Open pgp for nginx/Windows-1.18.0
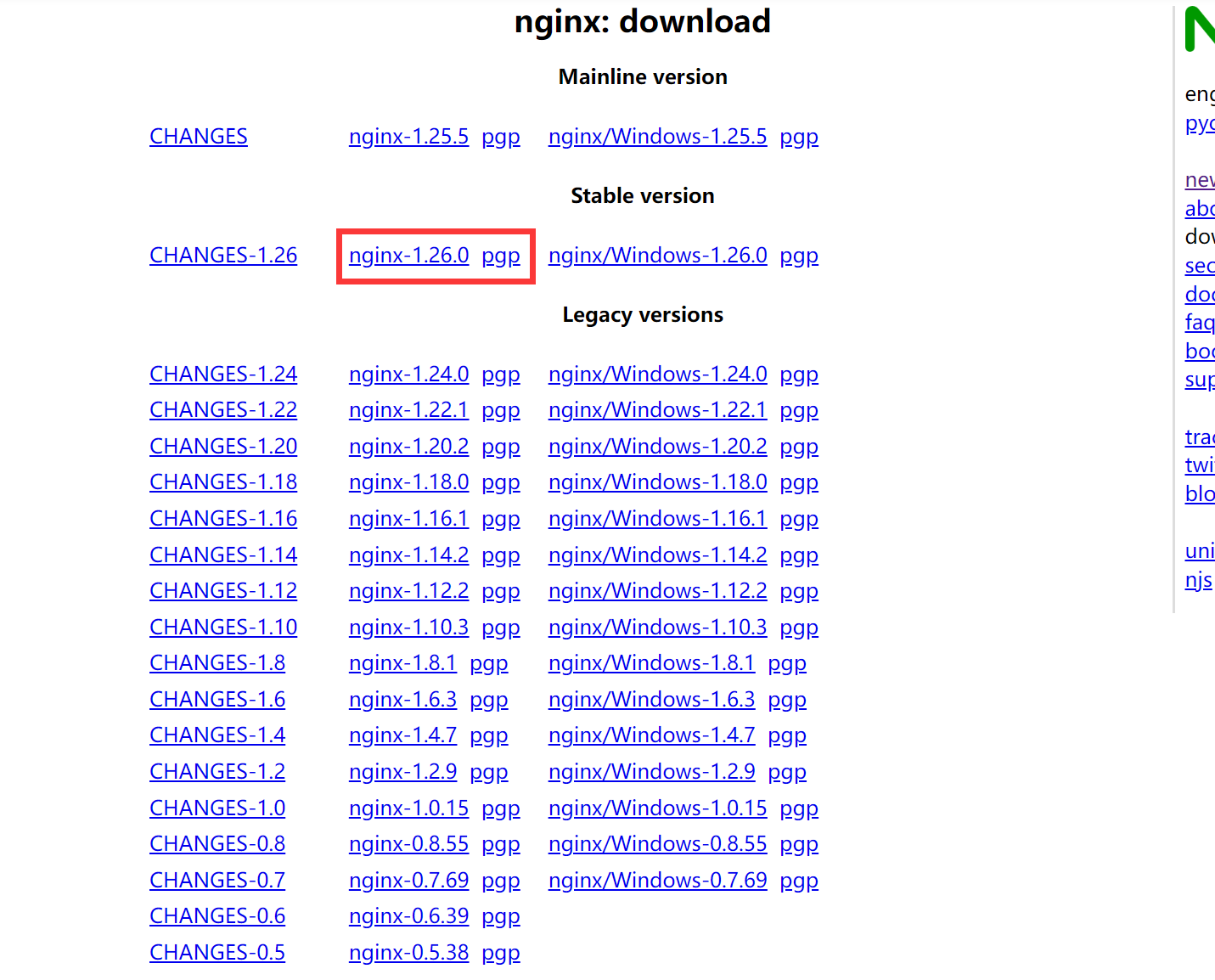Viewport: 1215px width, 980px height. pos(799,482)
